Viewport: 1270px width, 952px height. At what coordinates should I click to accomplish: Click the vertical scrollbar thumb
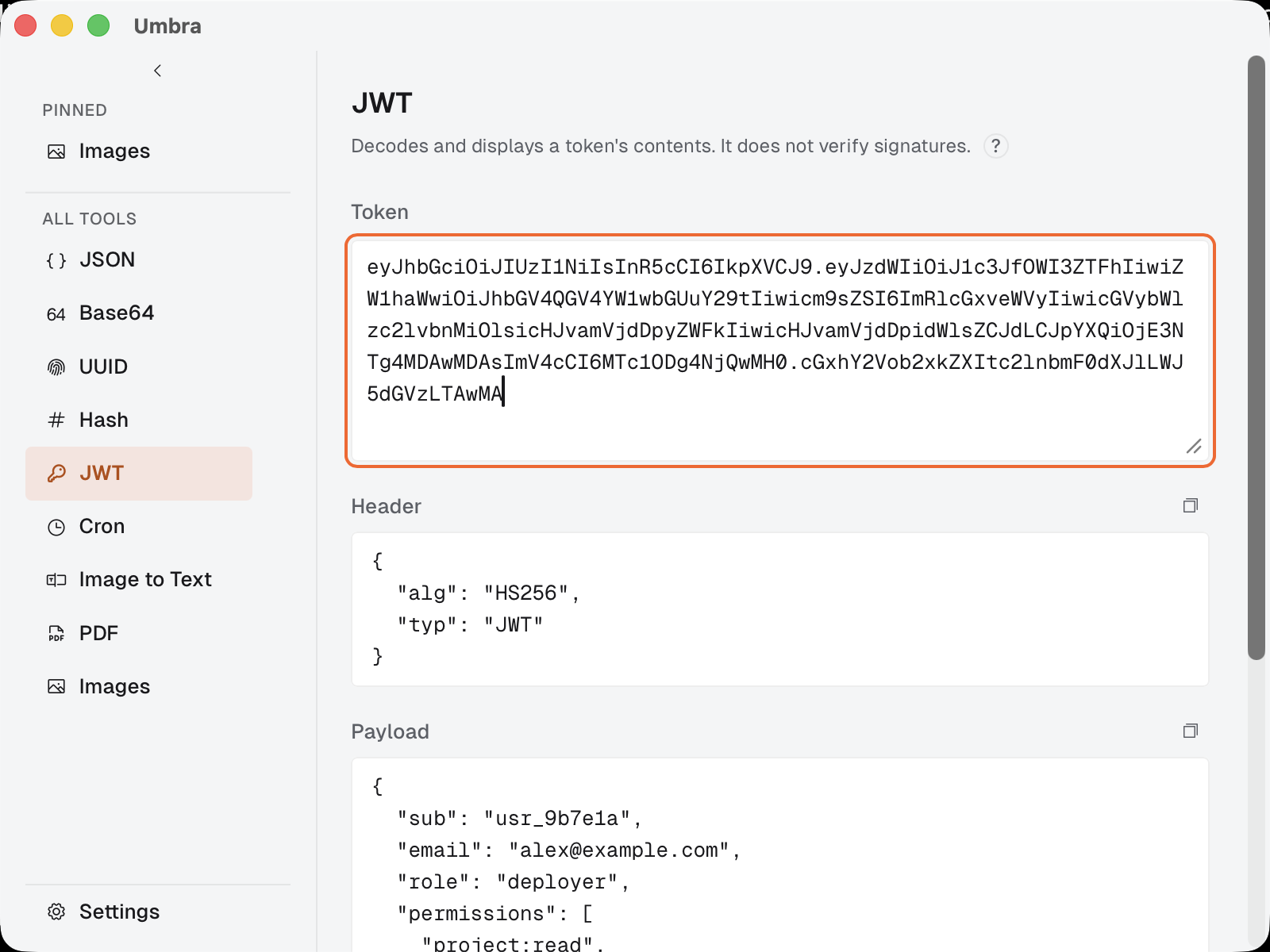pos(1256,357)
